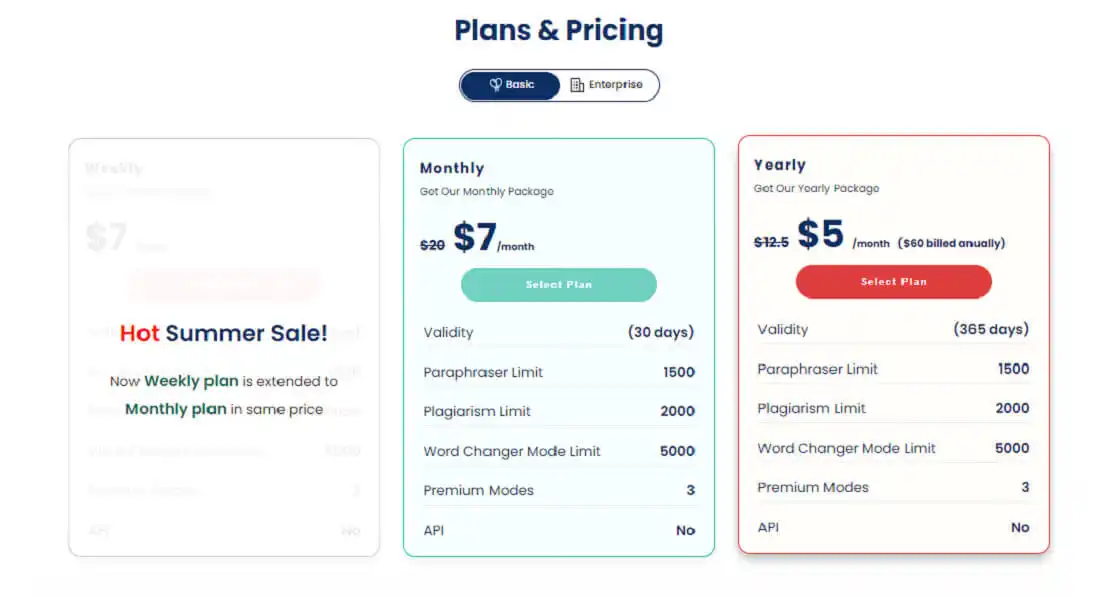Click green Monthly plan text in sale notice
Screen dimensions: 1118x597
pos(175,409)
